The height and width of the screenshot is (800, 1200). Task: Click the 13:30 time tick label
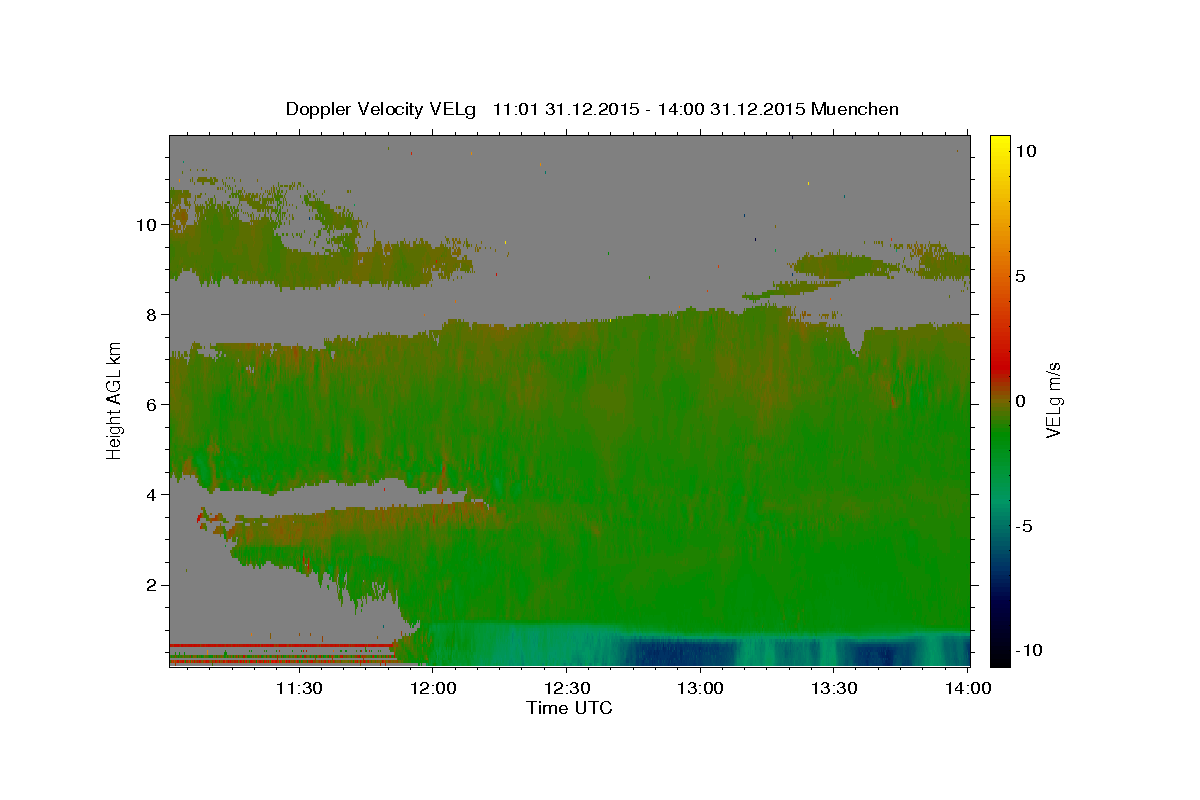tap(834, 688)
